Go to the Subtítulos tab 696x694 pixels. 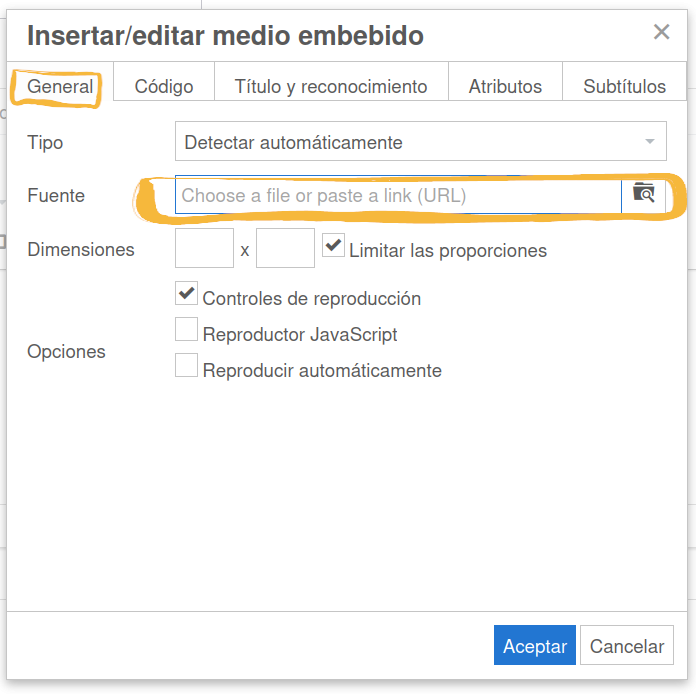[624, 86]
